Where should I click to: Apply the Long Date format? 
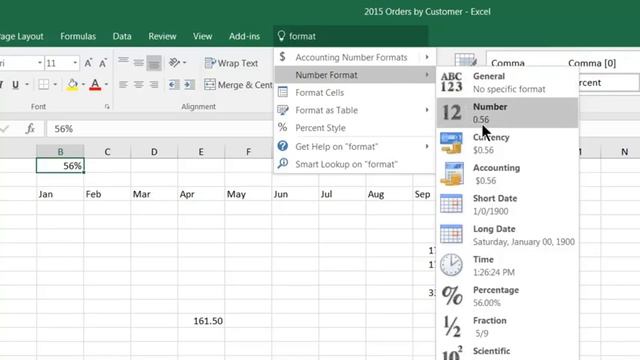pos(507,235)
